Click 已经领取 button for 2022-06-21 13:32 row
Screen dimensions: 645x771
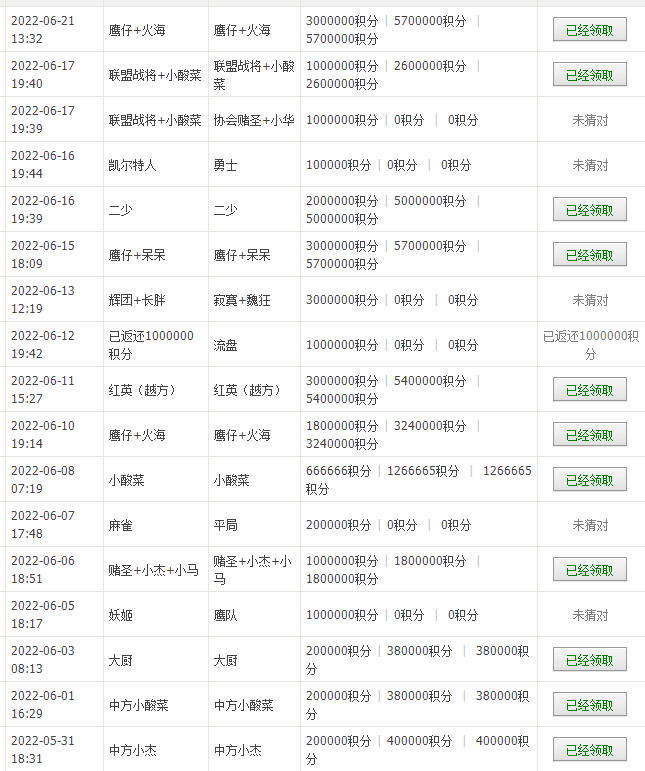tap(589, 30)
